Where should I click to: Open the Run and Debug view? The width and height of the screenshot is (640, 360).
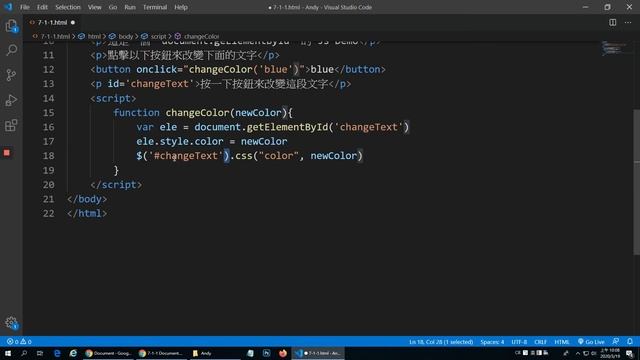[x=11, y=100]
